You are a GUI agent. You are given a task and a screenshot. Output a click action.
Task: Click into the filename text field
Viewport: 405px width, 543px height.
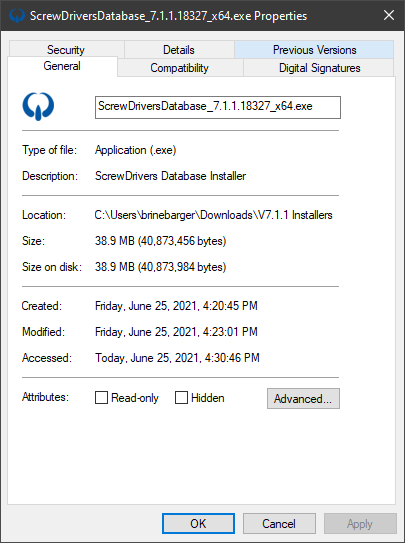click(218, 107)
